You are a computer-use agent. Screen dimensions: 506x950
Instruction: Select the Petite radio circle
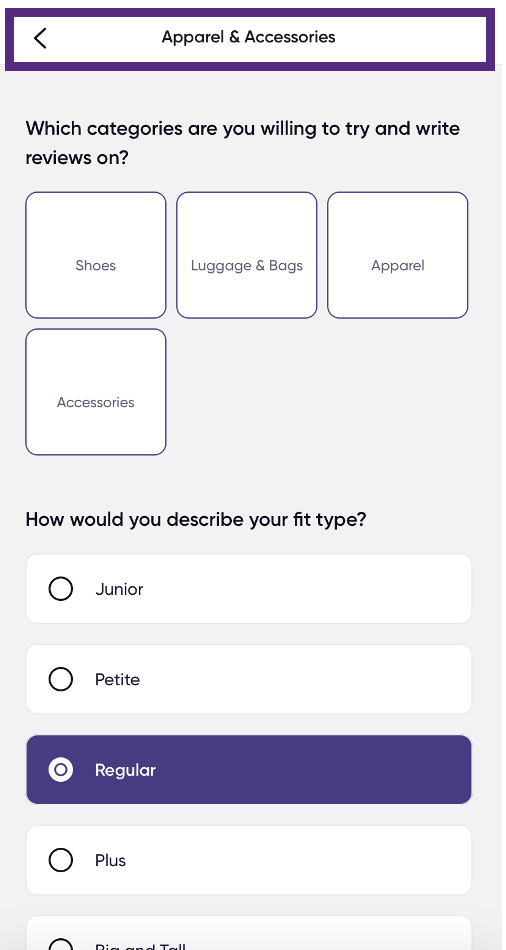(x=61, y=679)
